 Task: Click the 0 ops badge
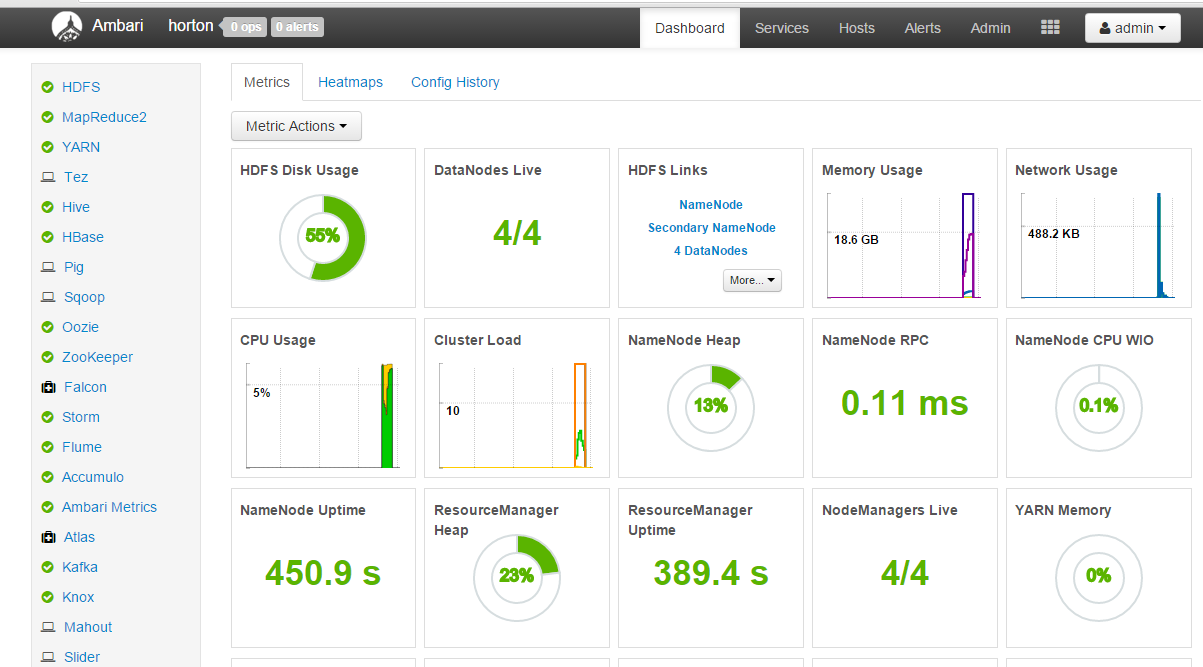[x=245, y=27]
